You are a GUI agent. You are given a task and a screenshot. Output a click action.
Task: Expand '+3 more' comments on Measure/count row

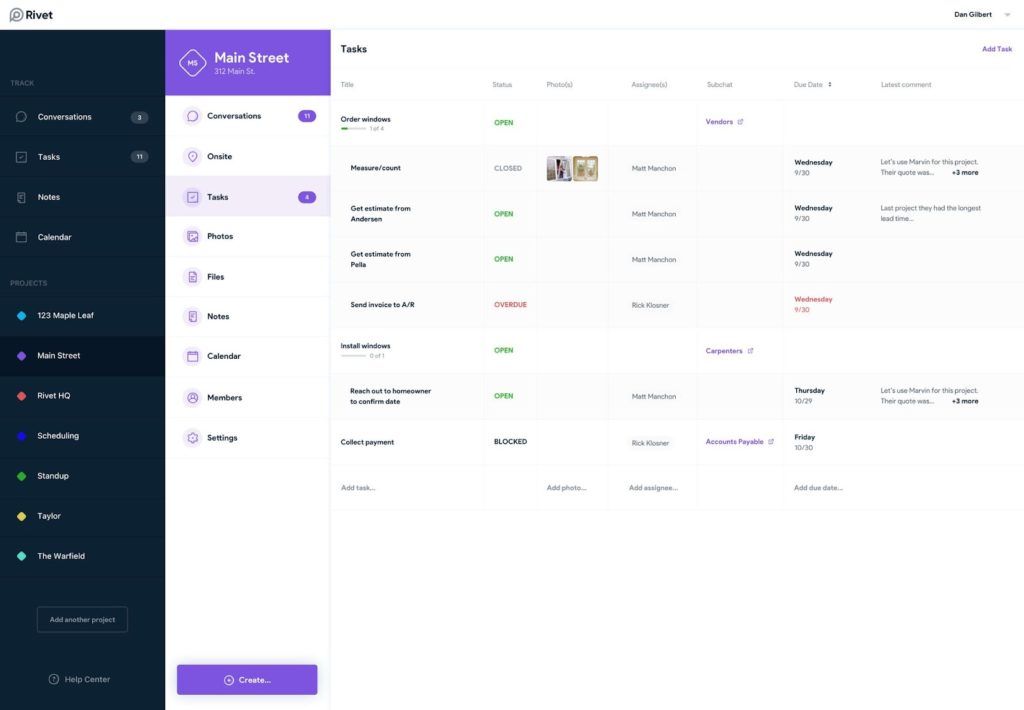tap(965, 172)
